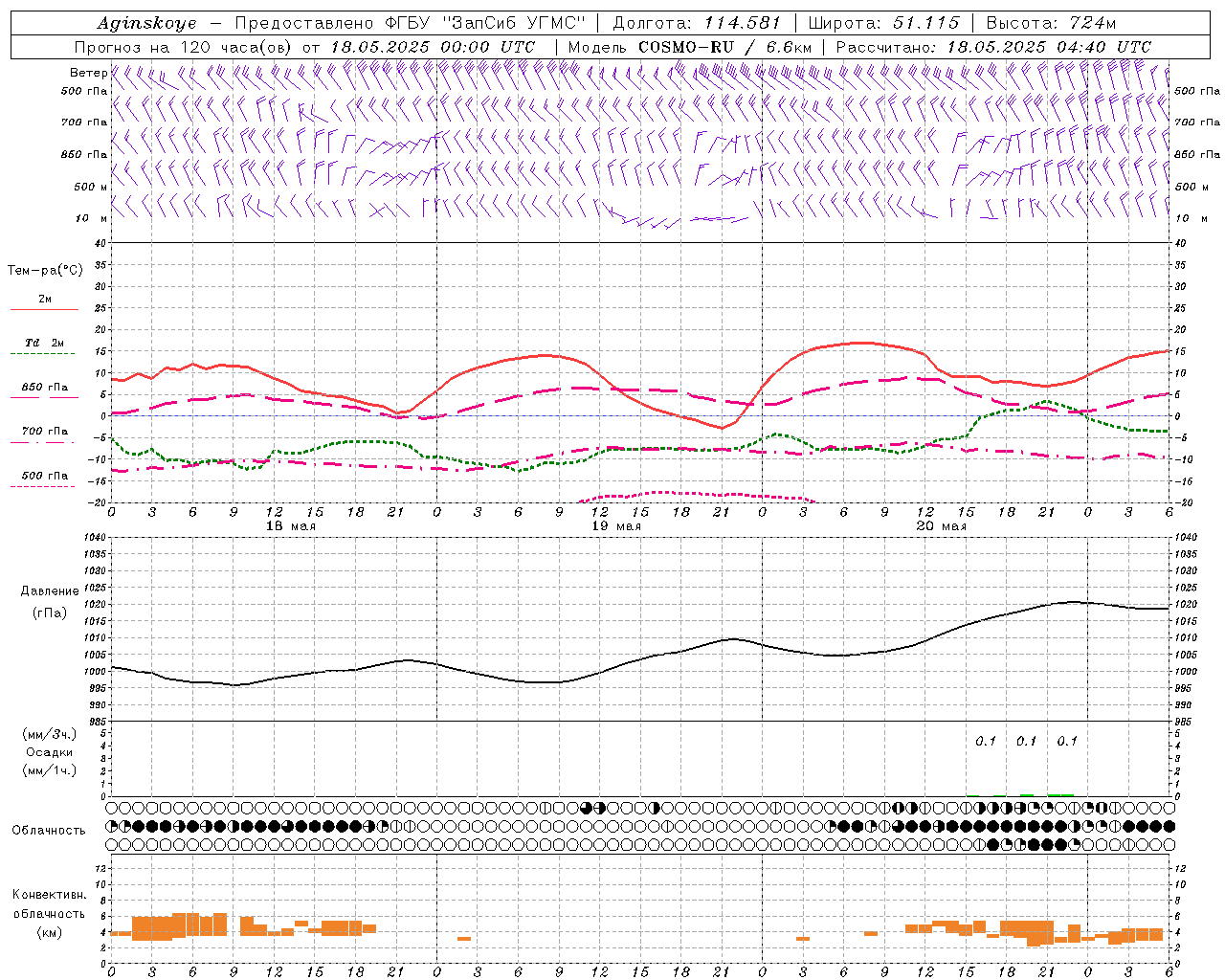This screenshot has width=1225, height=980.
Task: Click 850 гПа entry in temperature legend
Action: coord(45,388)
